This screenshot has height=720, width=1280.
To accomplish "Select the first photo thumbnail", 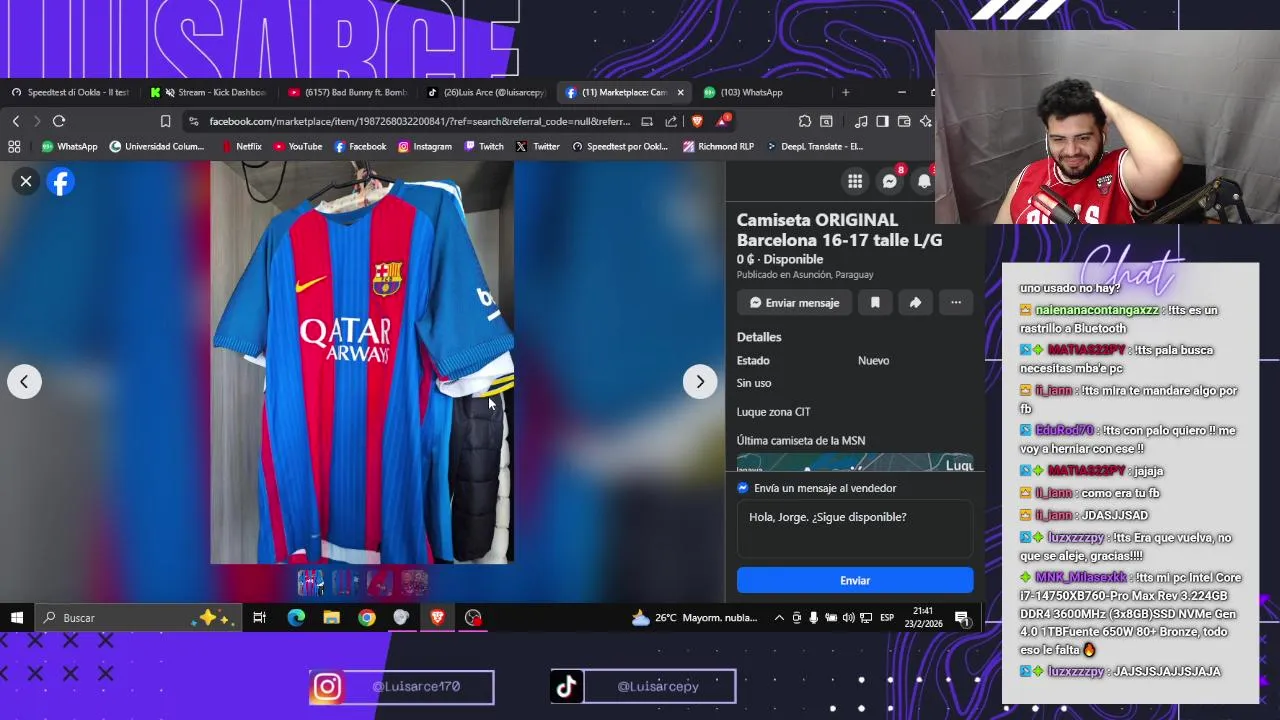I will (310, 582).
